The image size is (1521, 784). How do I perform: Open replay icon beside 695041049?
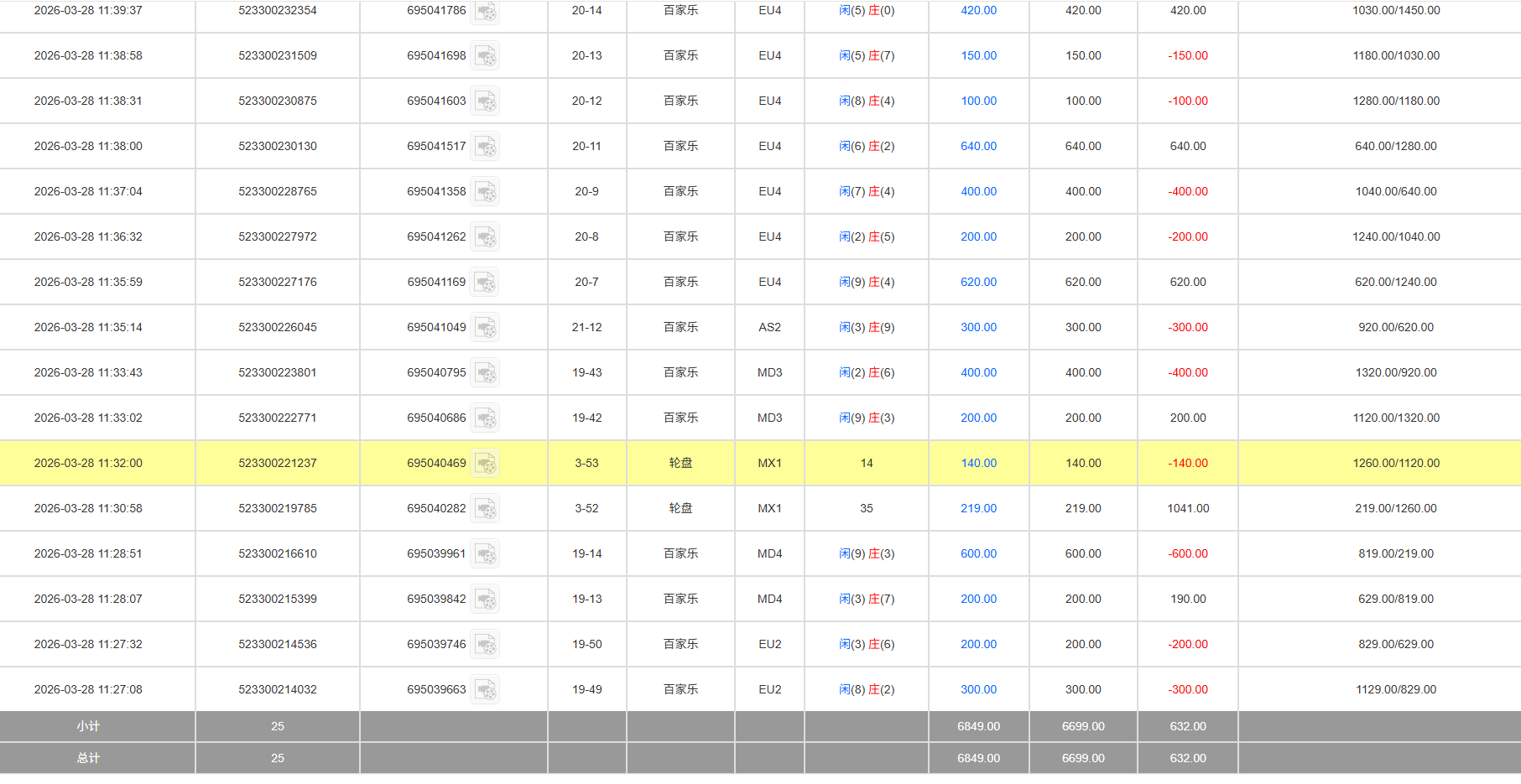tap(485, 328)
